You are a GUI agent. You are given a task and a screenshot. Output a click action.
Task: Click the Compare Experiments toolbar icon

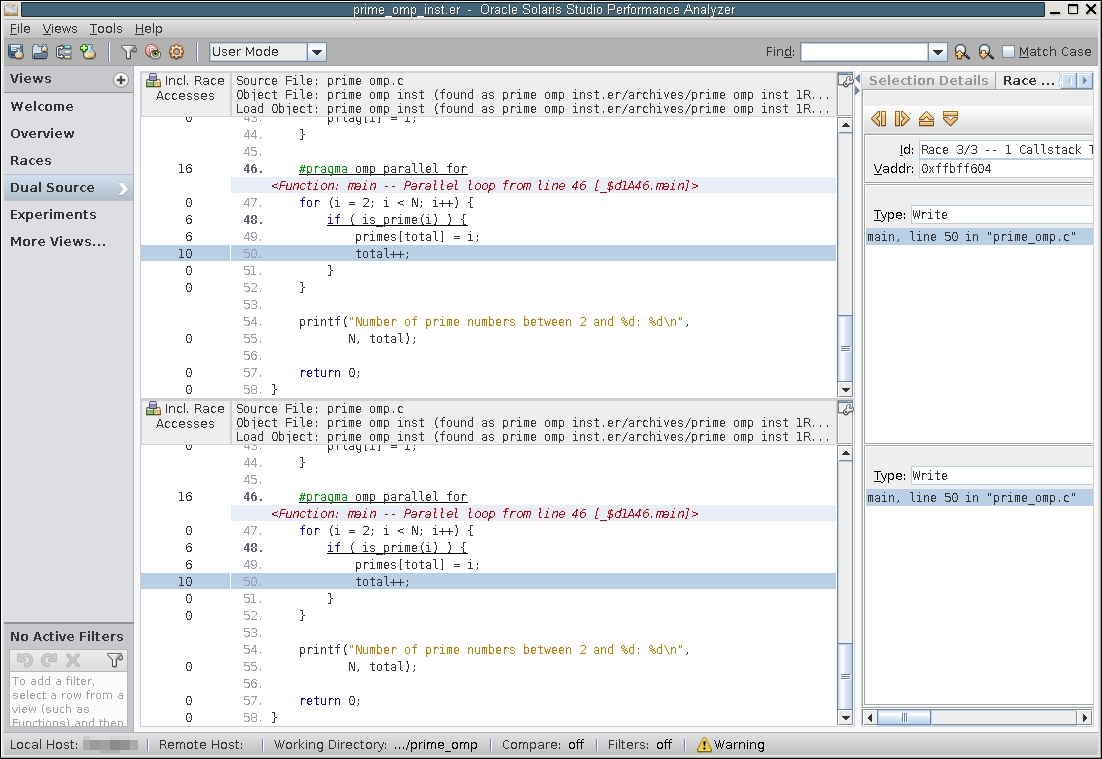pyautogui.click(x=64, y=52)
